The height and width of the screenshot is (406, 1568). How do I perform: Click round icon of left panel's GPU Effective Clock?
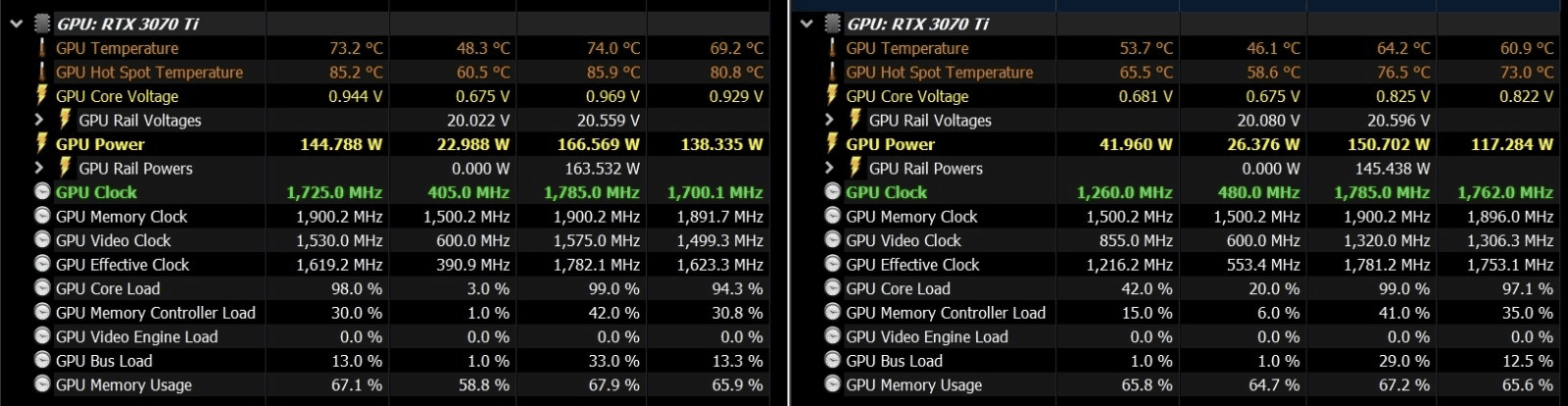pyautogui.click(x=42, y=264)
